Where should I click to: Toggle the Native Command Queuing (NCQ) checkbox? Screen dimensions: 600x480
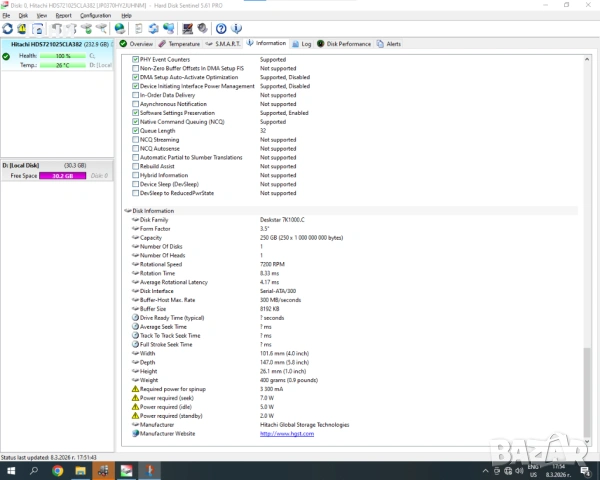click(x=136, y=122)
